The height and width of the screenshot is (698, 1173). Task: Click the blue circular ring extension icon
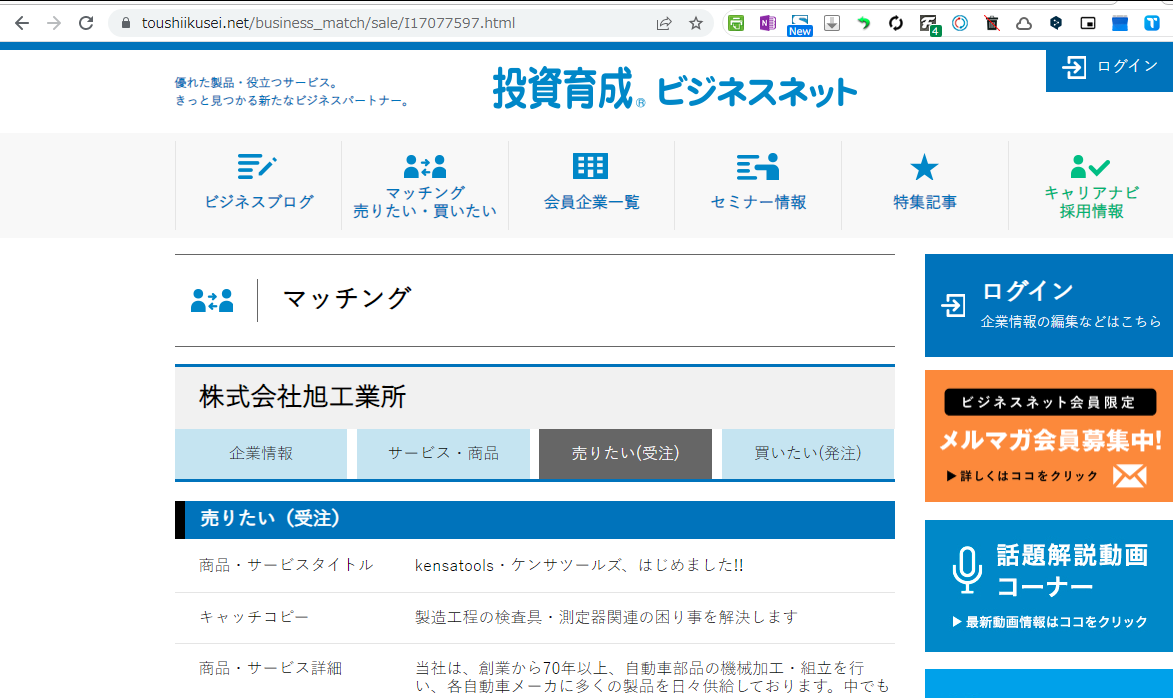click(x=960, y=23)
